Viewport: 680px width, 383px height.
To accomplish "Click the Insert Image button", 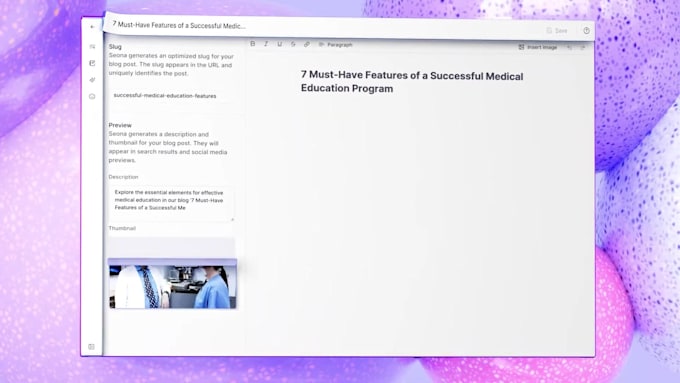I will click(538, 47).
